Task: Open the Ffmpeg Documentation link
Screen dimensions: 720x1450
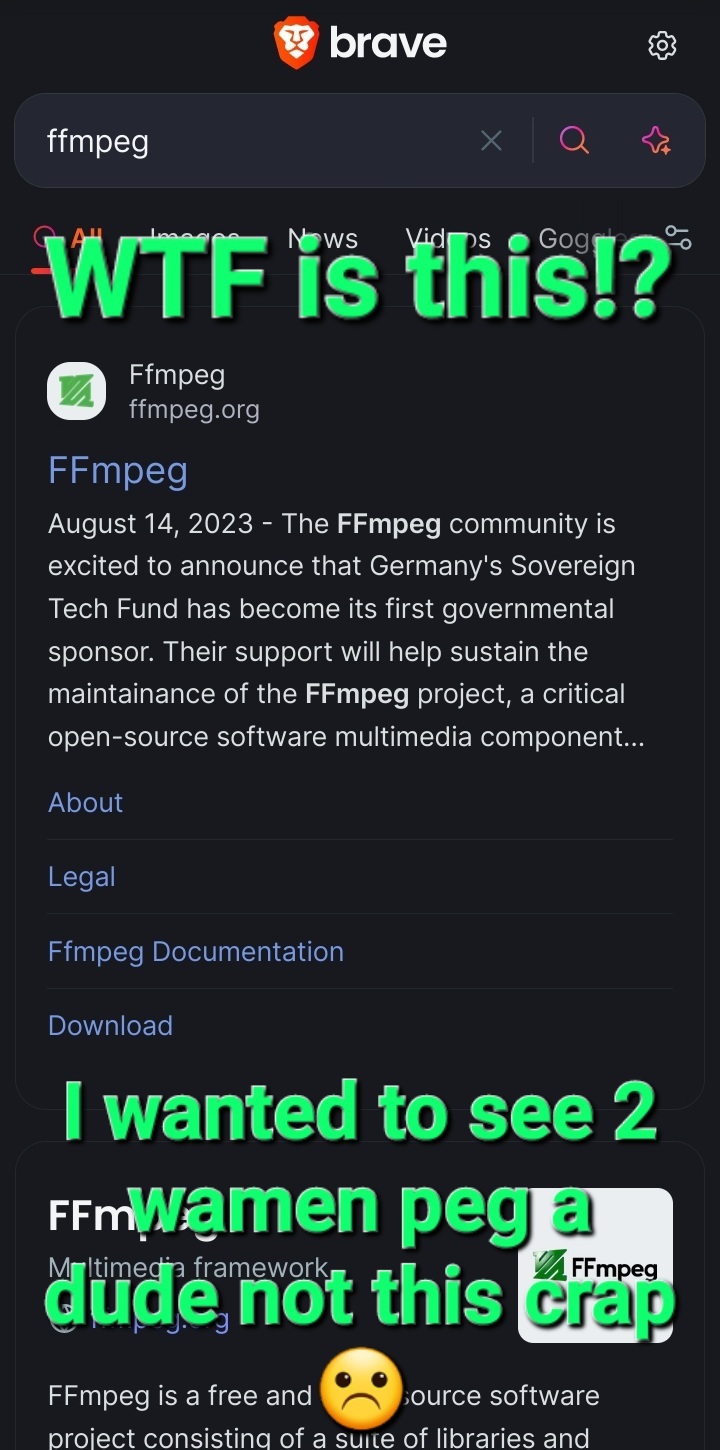Action: pyautogui.click(x=196, y=952)
